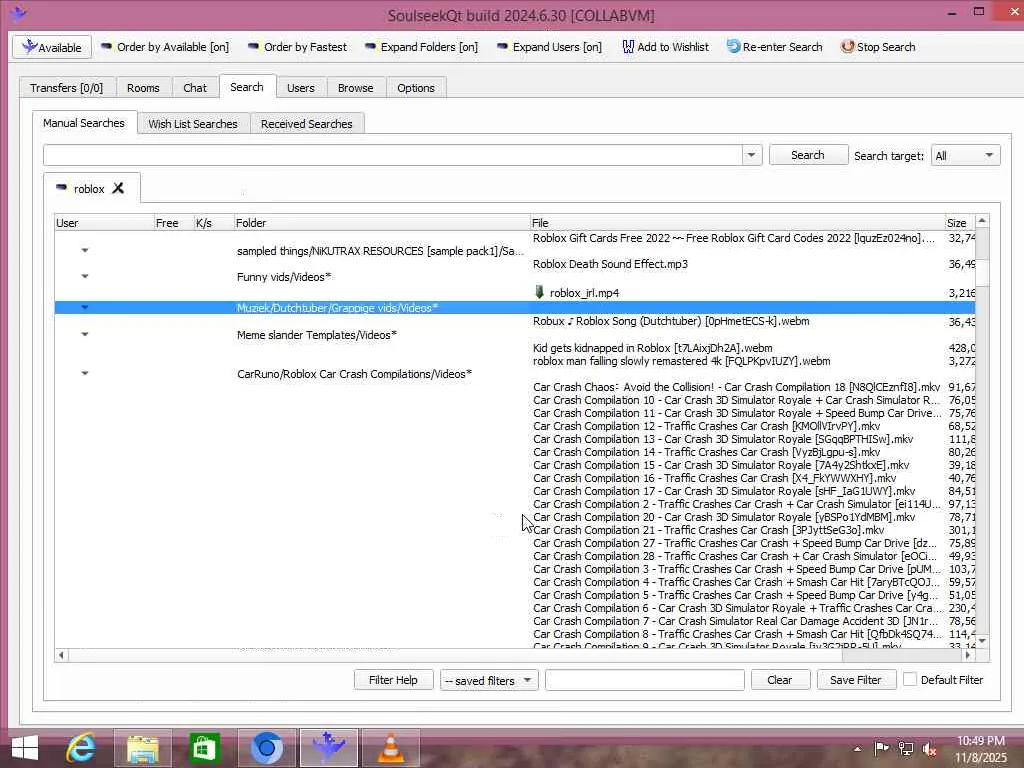Open Windows Store from taskbar

[x=204, y=748]
